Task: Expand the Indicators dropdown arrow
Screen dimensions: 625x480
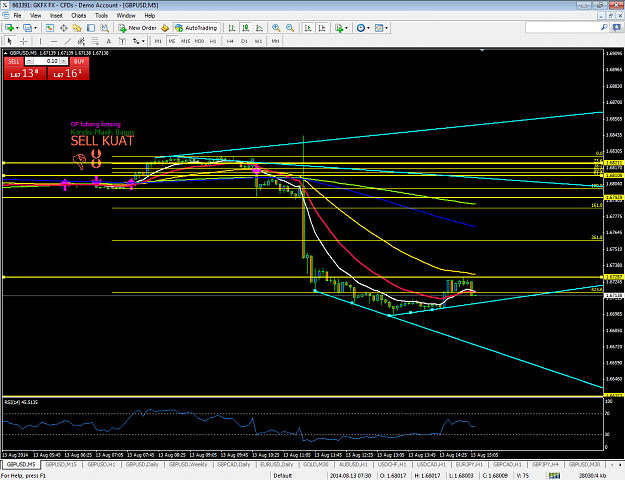Action: point(346,28)
